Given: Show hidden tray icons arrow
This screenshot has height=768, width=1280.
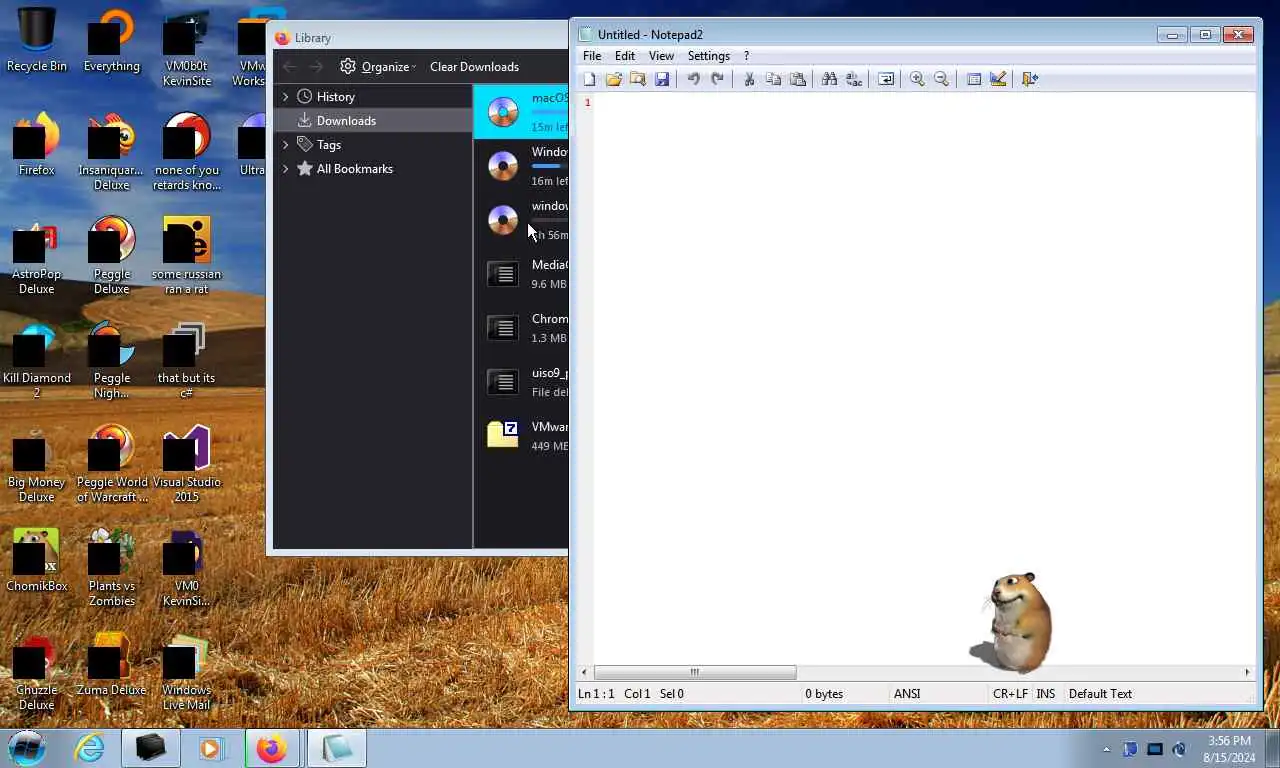Looking at the screenshot, I should pyautogui.click(x=1106, y=749).
